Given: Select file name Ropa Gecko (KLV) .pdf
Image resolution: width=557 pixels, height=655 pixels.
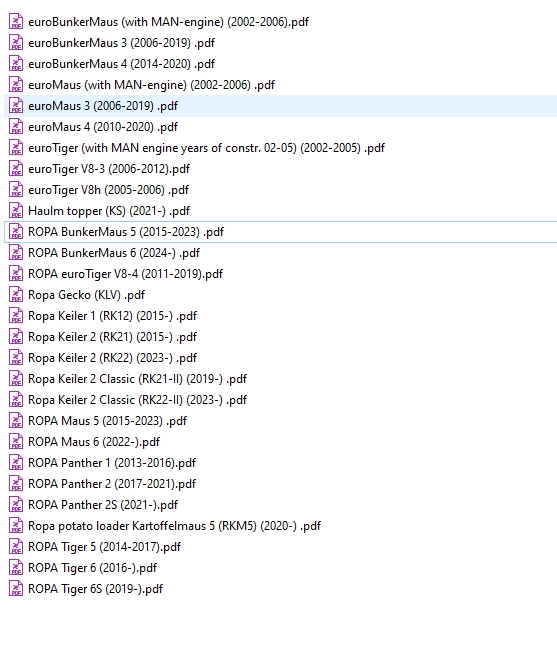Looking at the screenshot, I should [86, 295].
